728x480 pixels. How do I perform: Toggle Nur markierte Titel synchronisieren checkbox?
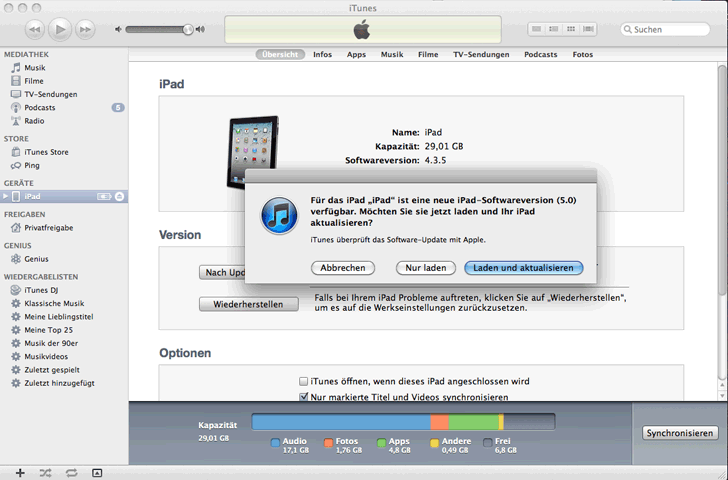point(303,397)
